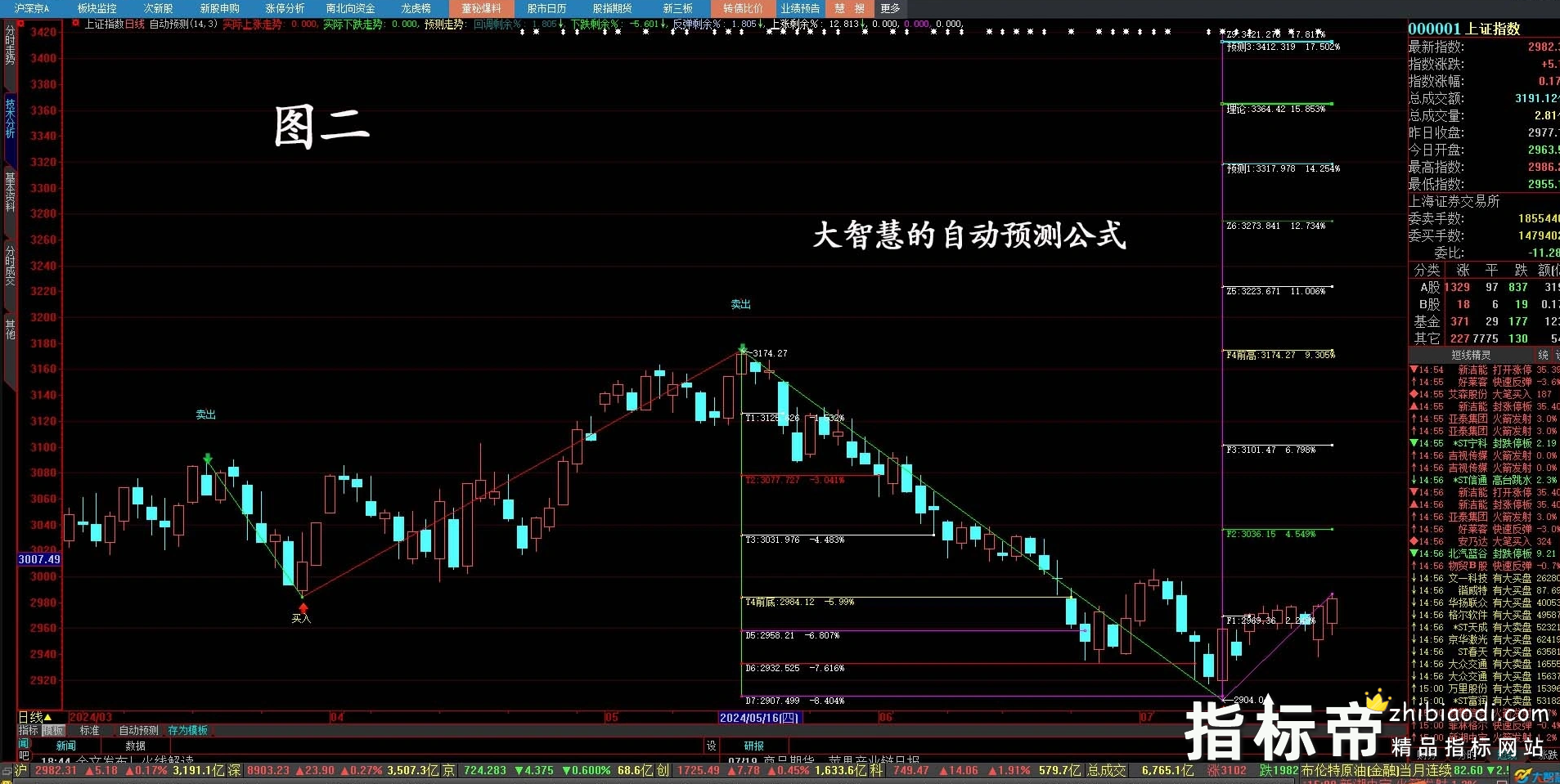Click the 短线精灵 panel header
Screen dimensions: 1560x784
click(1471, 355)
